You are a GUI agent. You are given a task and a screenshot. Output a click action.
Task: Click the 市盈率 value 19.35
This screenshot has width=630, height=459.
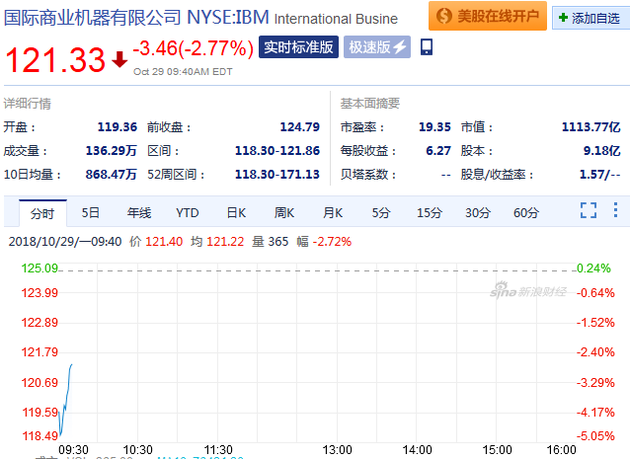click(x=435, y=127)
